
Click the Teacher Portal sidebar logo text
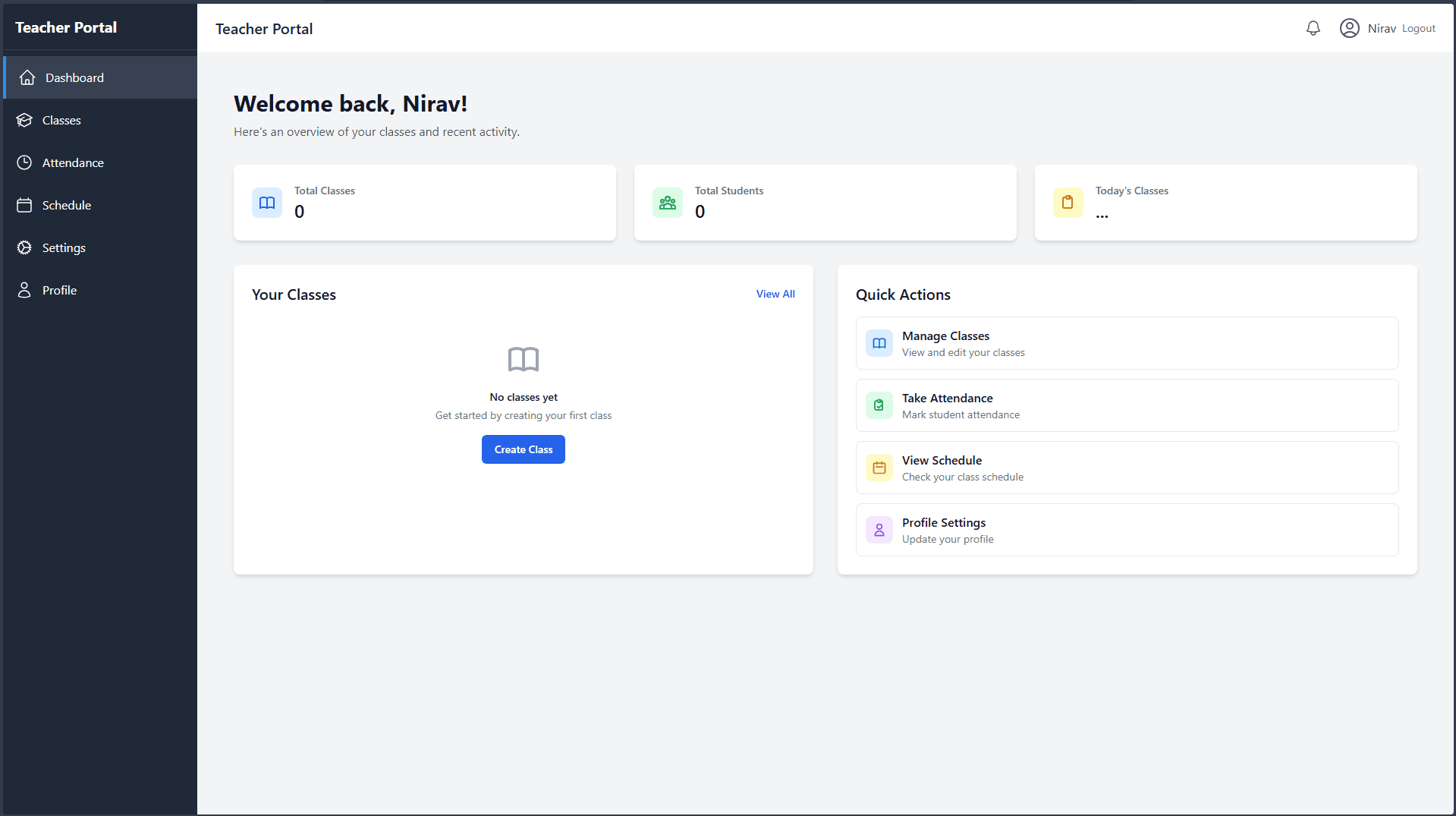66,27
